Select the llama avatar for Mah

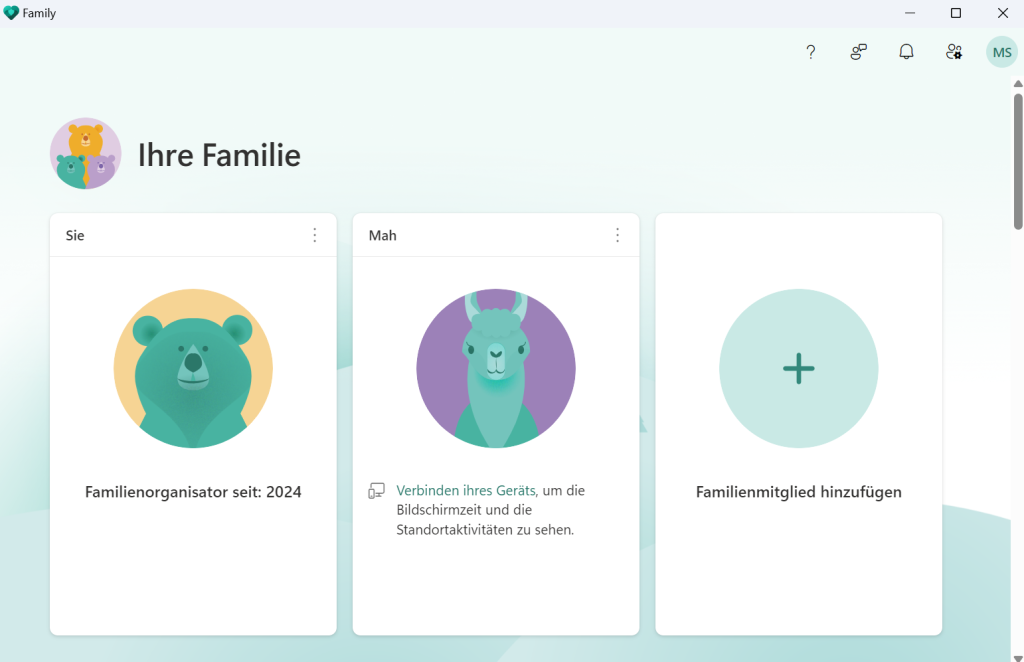[496, 368]
